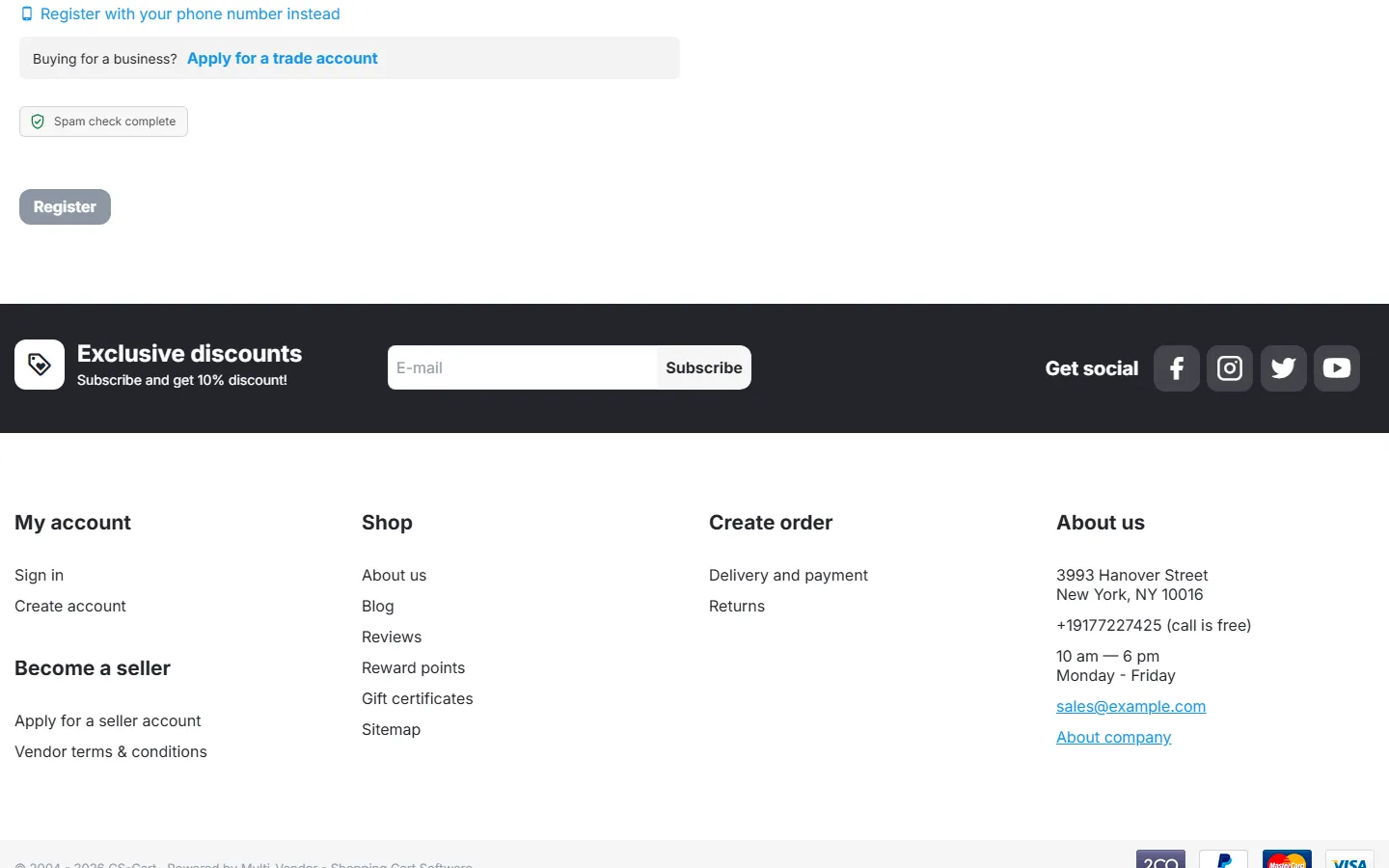
Task: Visit the Blog page
Action: point(378,607)
